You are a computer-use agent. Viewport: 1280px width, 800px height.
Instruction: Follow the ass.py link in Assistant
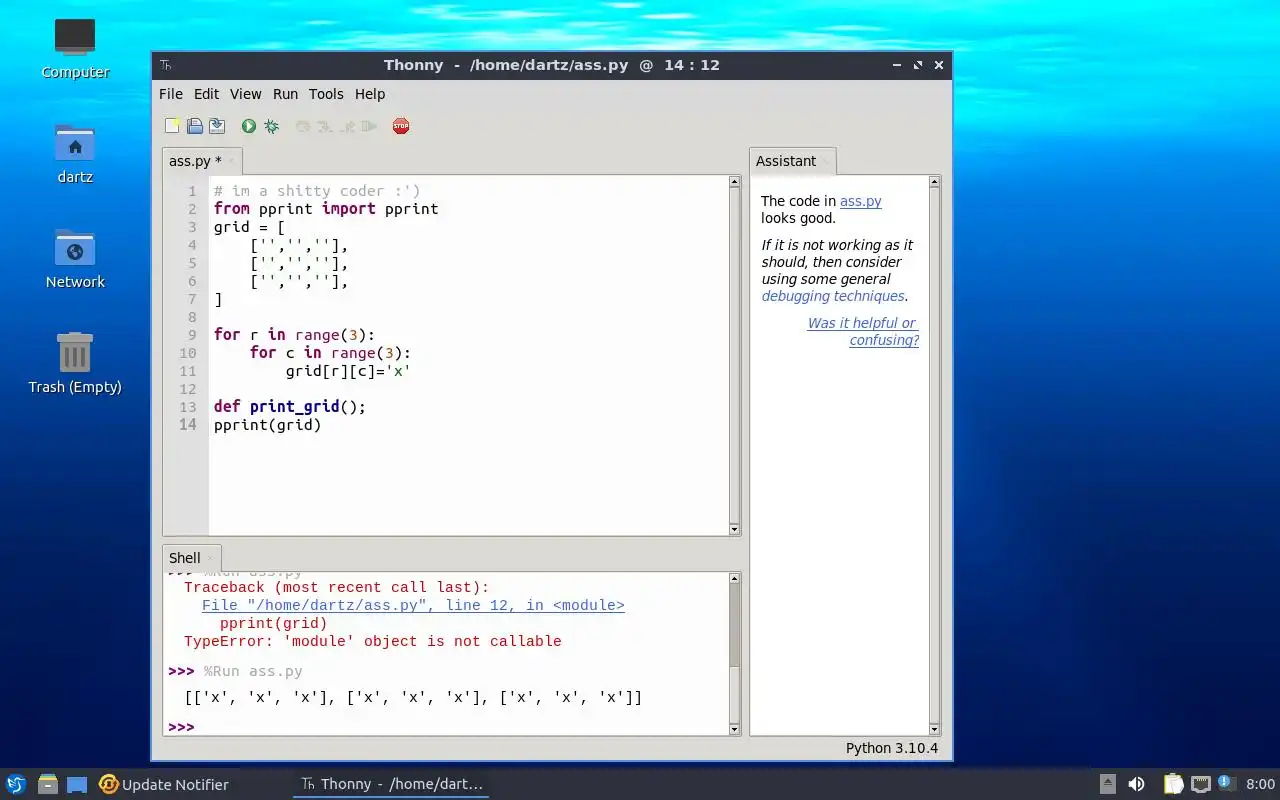861,201
